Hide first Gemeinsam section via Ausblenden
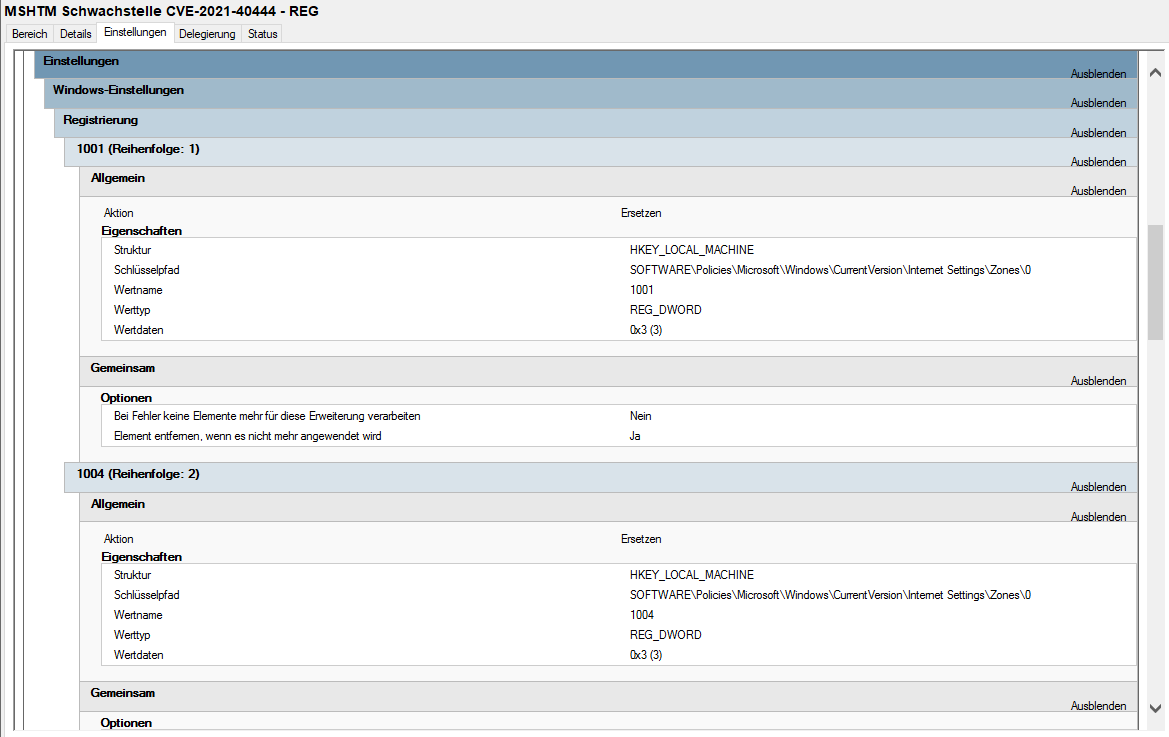1169x737 pixels. 1098,381
